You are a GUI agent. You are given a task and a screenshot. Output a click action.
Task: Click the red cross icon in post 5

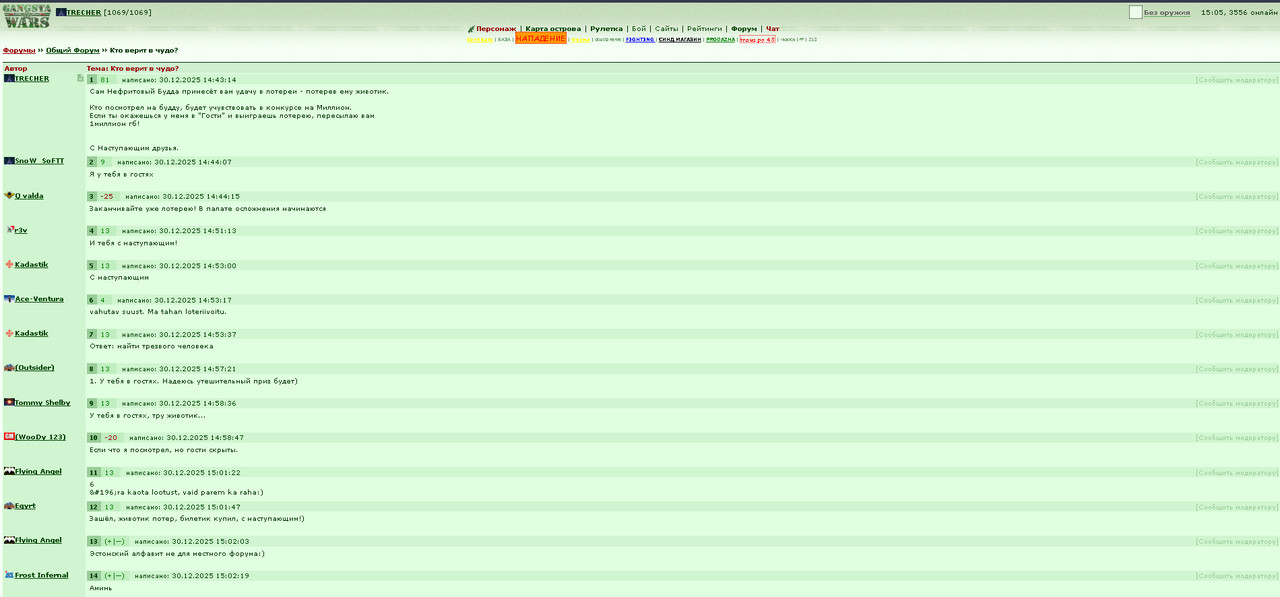tap(9, 265)
